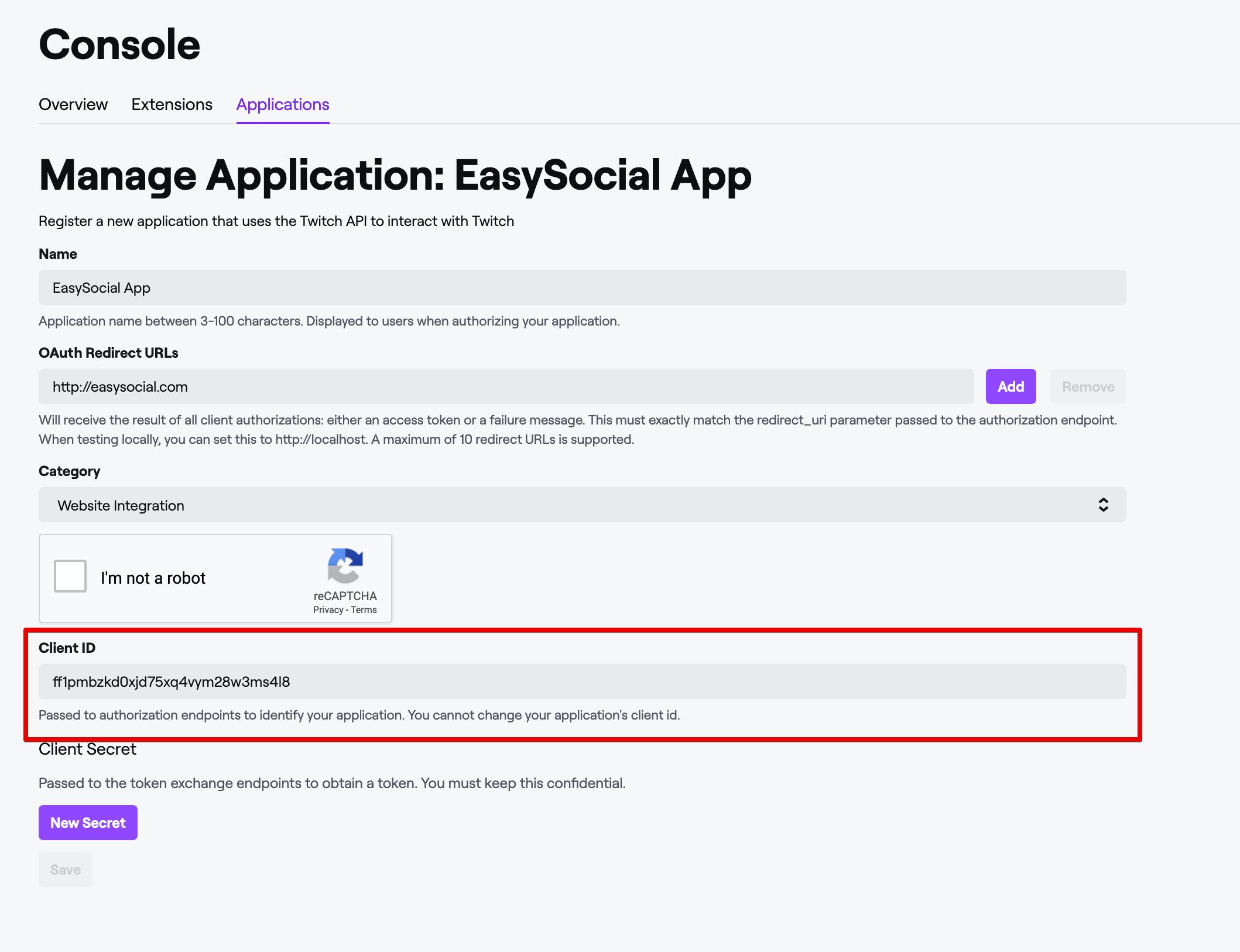Open the Overview tab

tap(73, 104)
